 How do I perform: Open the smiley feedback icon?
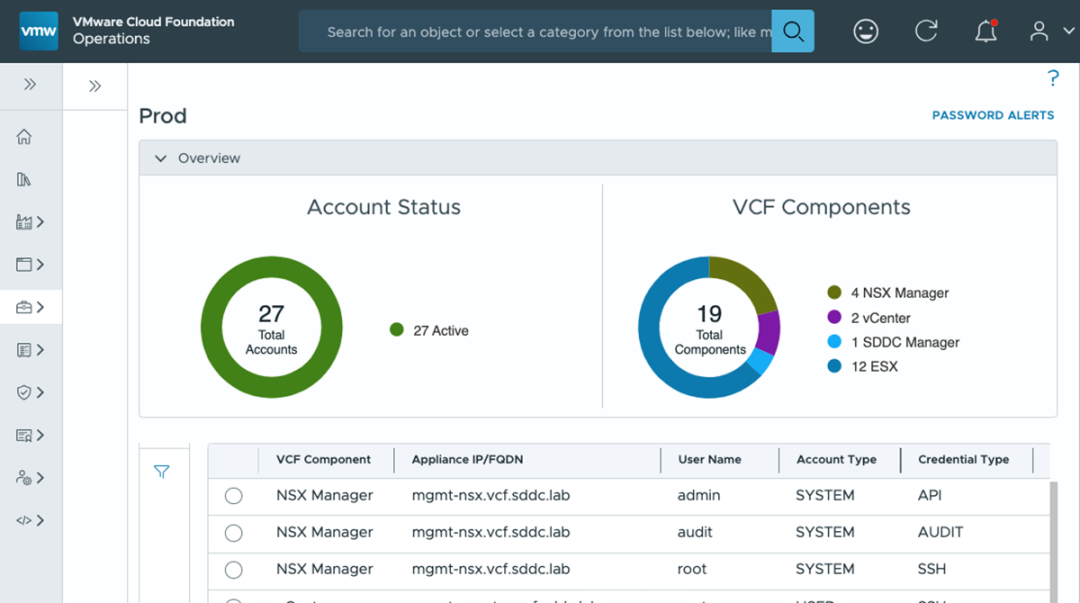pos(866,32)
